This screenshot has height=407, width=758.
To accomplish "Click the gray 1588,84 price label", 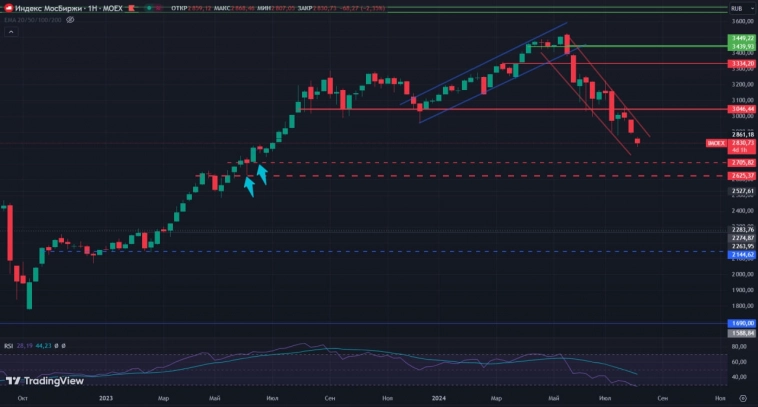I will click(x=742, y=333).
